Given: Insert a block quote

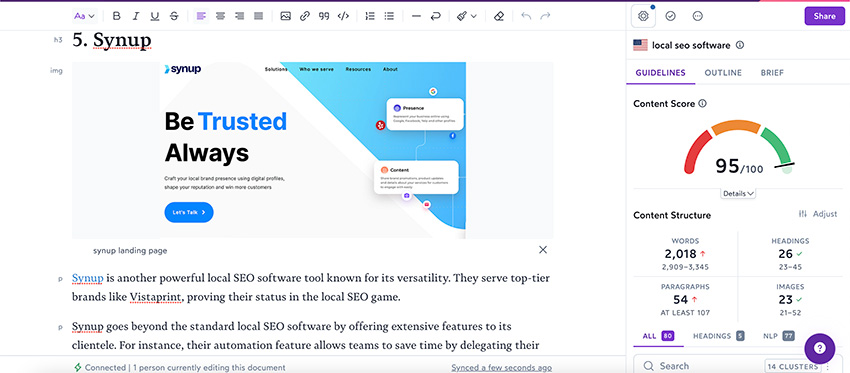Looking at the screenshot, I should (x=324, y=16).
